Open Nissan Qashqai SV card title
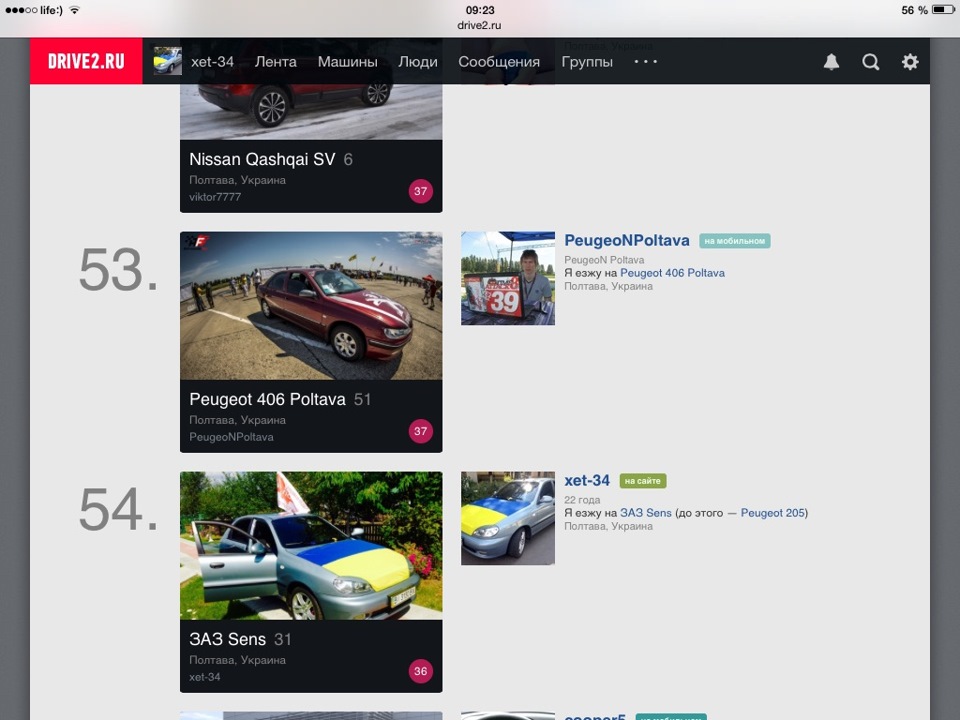Image resolution: width=960 pixels, height=720 pixels. (262, 159)
